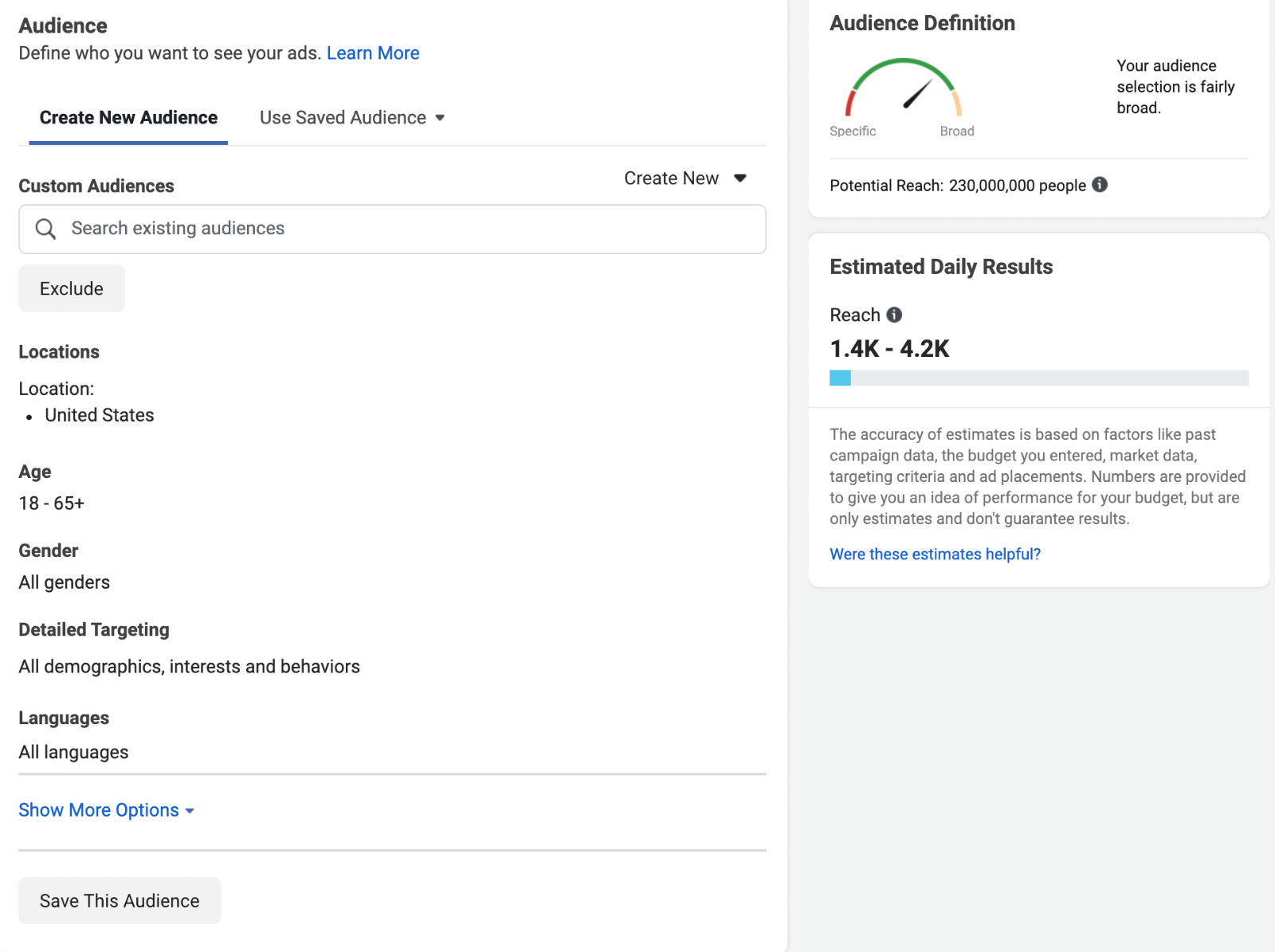Viewport: 1275px width, 952px height.
Task: Click the Exclude button
Action: click(72, 288)
